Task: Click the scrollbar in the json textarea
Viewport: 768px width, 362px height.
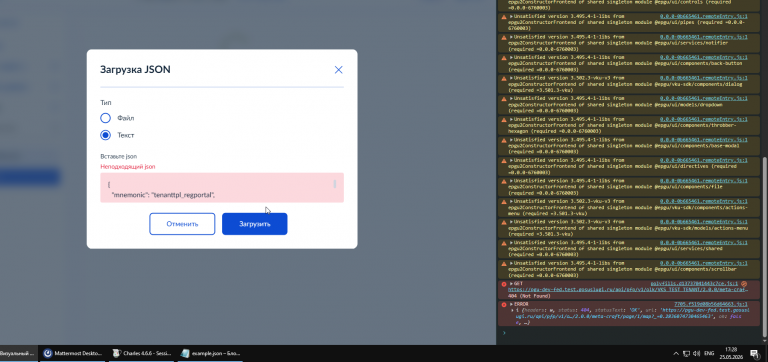Action: (335, 184)
